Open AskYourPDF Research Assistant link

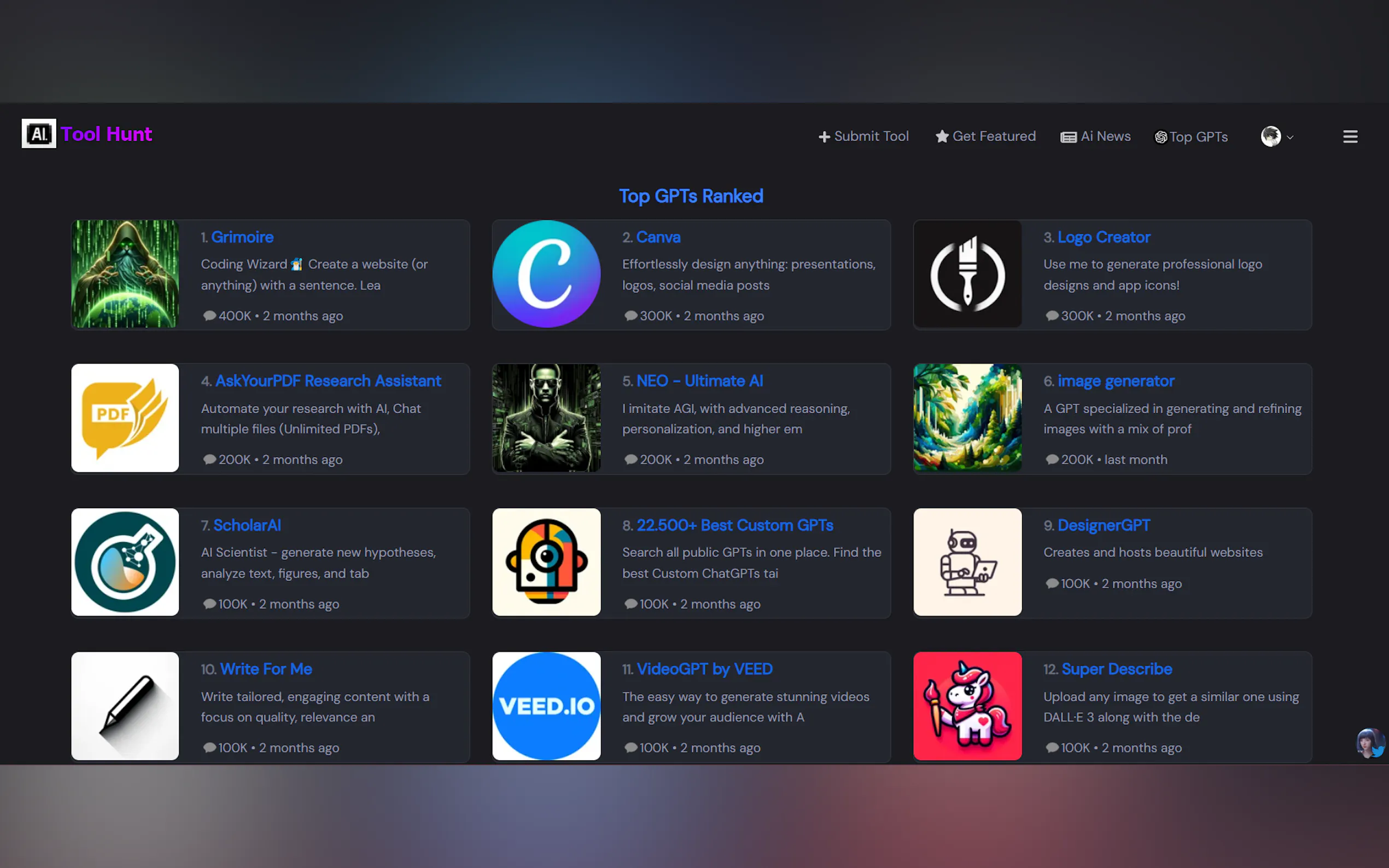pos(328,380)
